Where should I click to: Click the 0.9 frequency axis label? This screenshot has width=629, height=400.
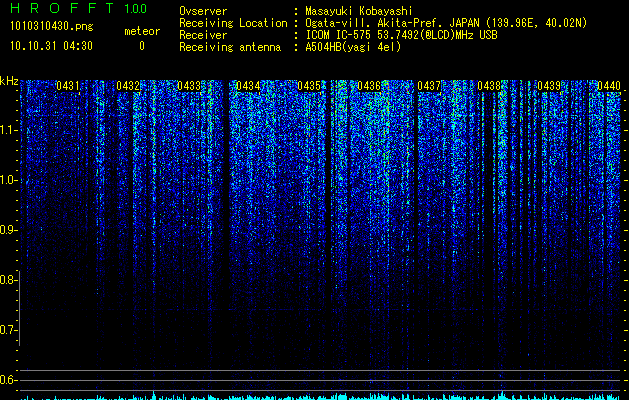(x=7, y=230)
